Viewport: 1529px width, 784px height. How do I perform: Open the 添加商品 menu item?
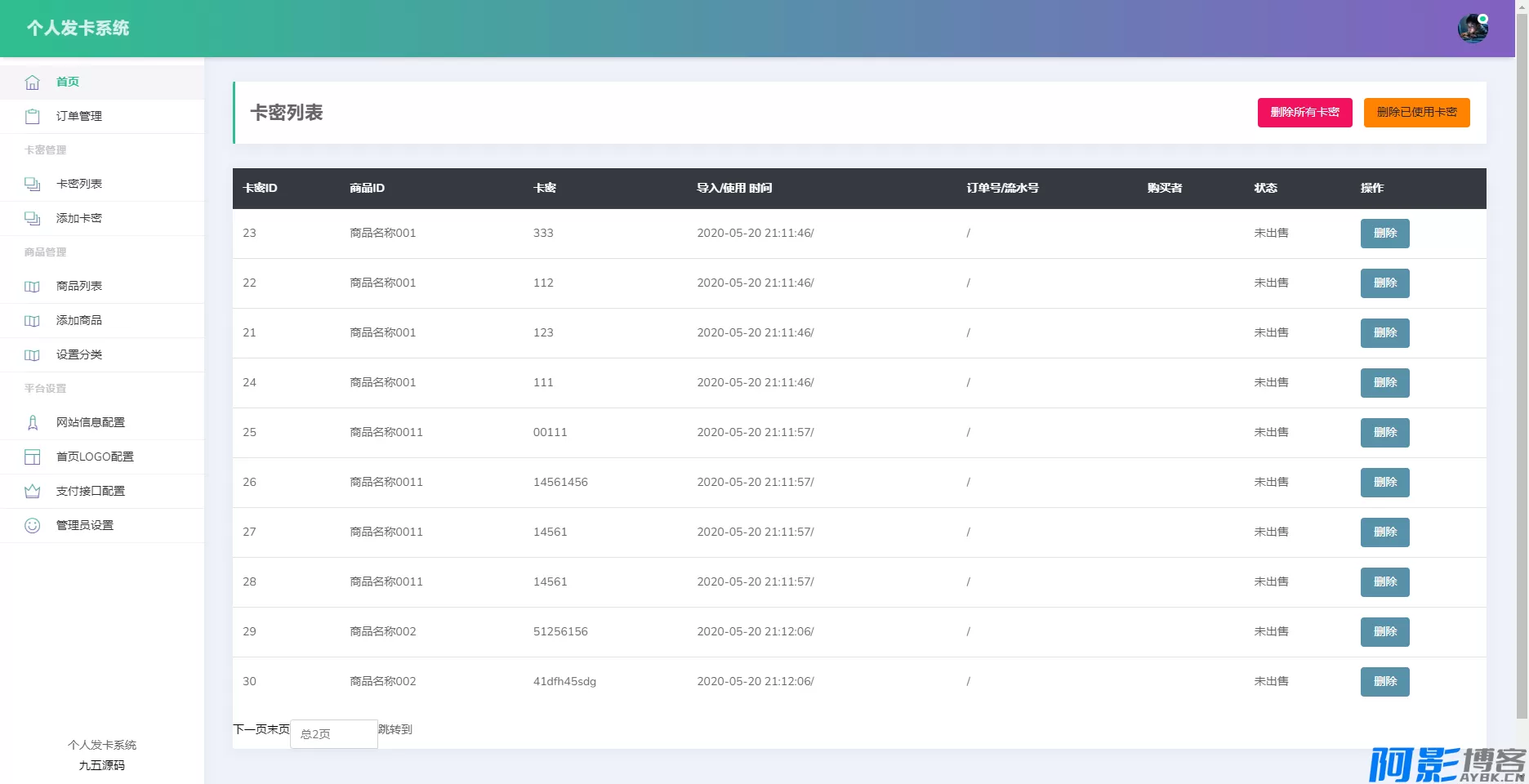pyautogui.click(x=79, y=321)
